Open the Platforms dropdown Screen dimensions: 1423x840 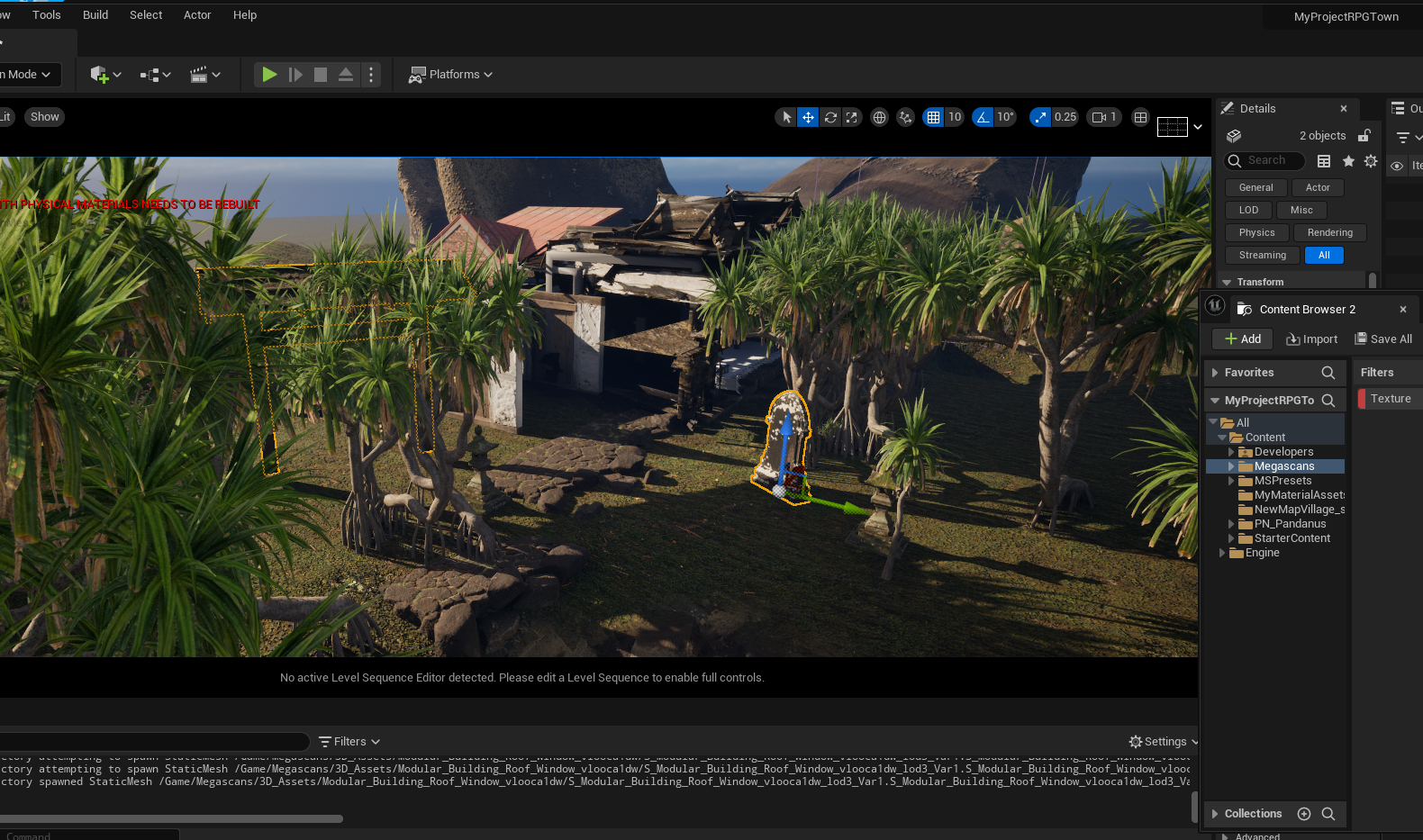tap(450, 75)
